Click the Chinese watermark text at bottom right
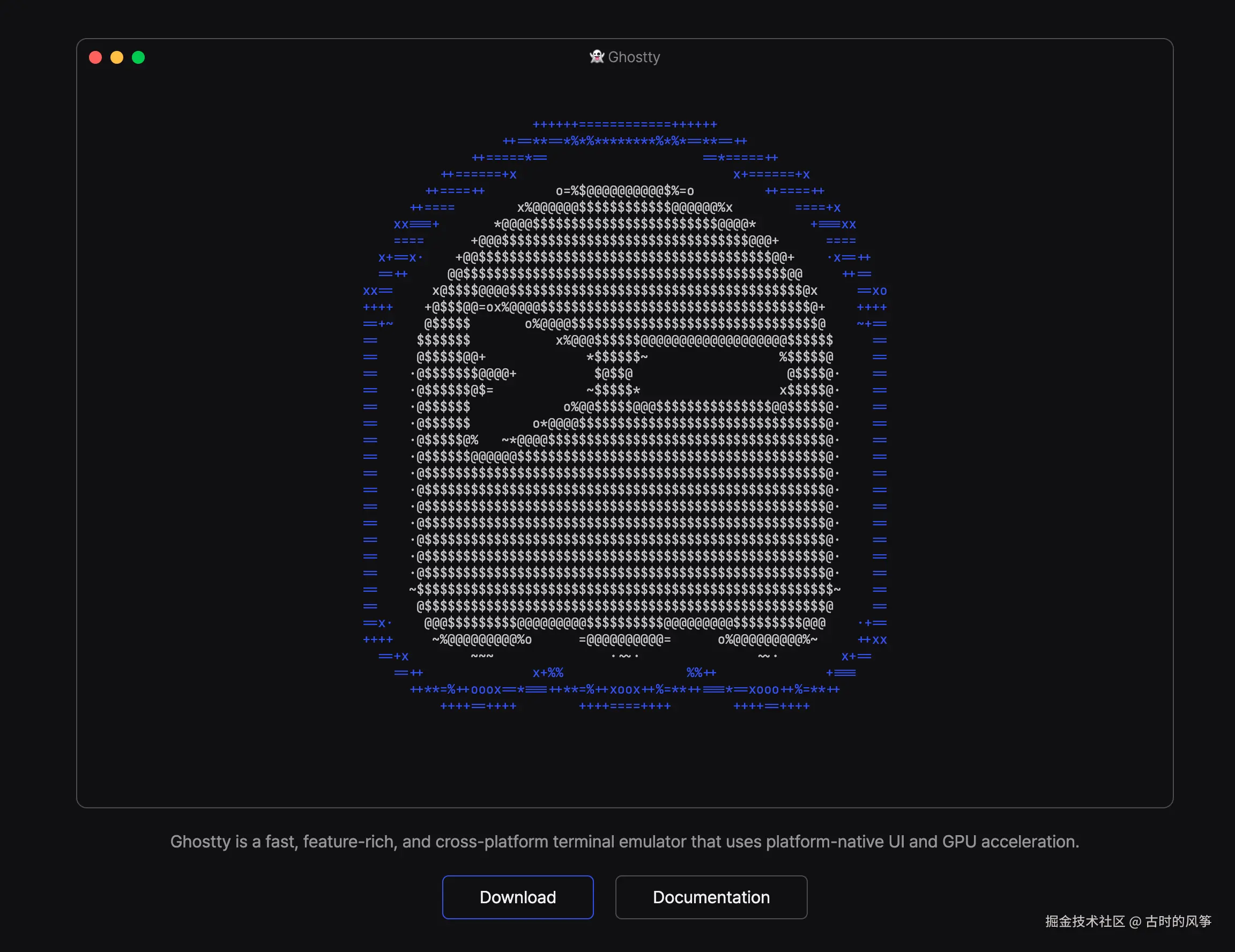This screenshot has height=952, width=1235. pyautogui.click(x=1128, y=921)
